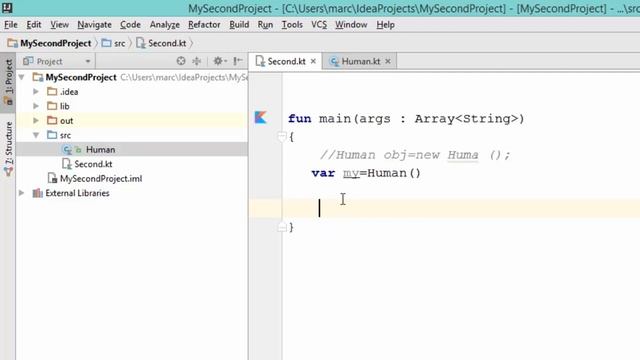Viewport: 640px width, 360px height.
Task: Select MySecondProject root in tree
Action: pyautogui.click(x=81, y=77)
